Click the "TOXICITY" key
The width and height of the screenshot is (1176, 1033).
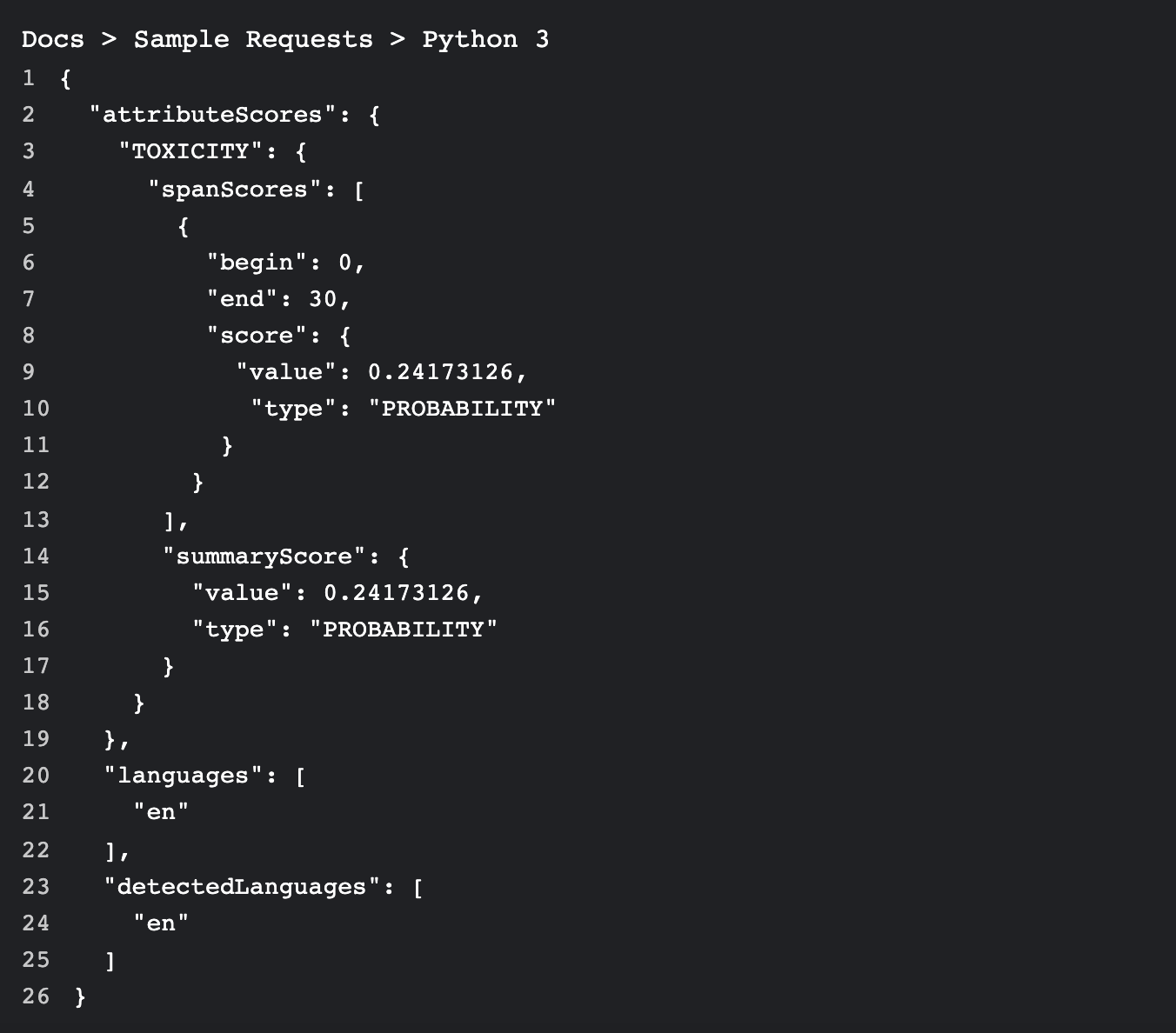coord(190,151)
